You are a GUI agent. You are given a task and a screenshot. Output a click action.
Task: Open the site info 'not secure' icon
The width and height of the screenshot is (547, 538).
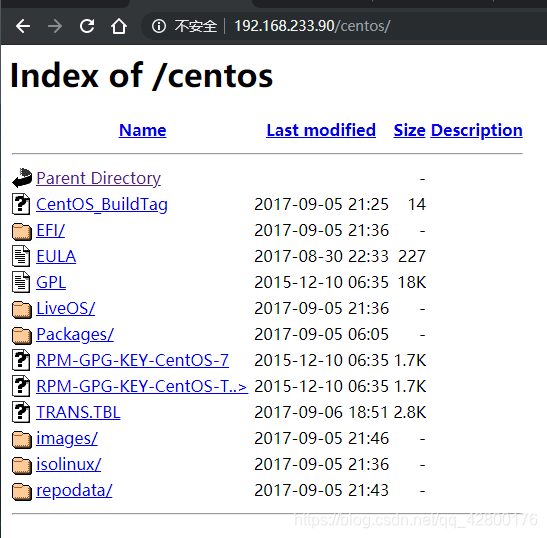point(159,26)
